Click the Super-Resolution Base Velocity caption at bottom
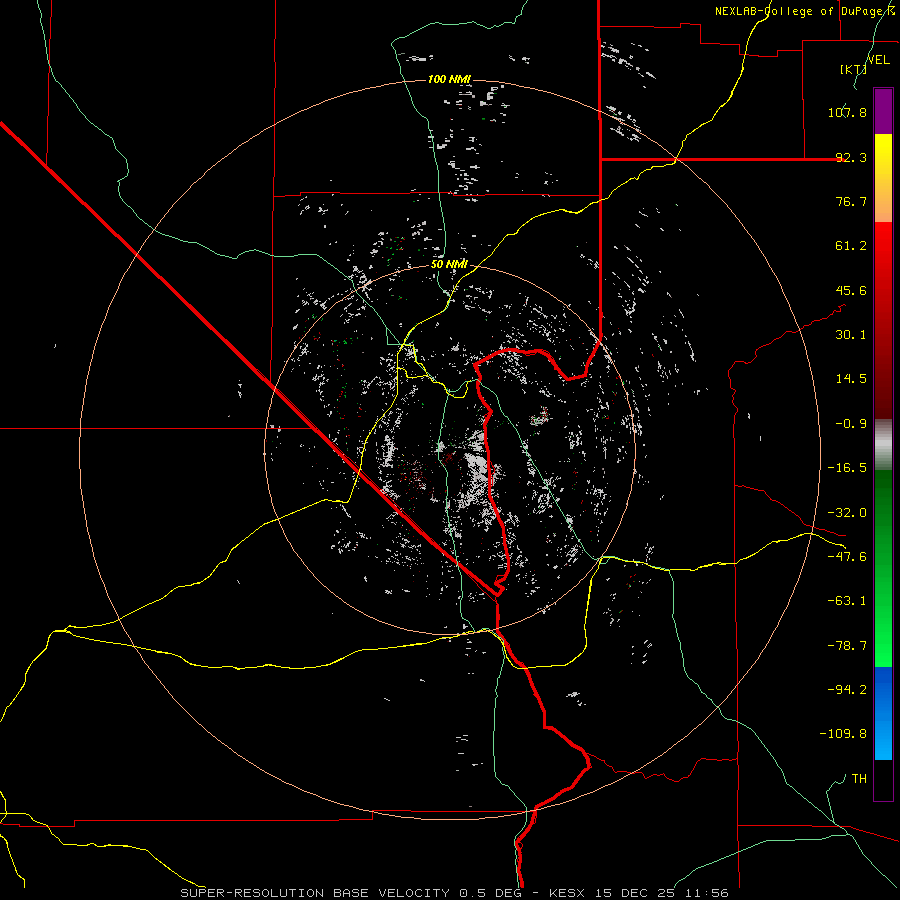Image resolution: width=900 pixels, height=900 pixels. click(x=455, y=893)
